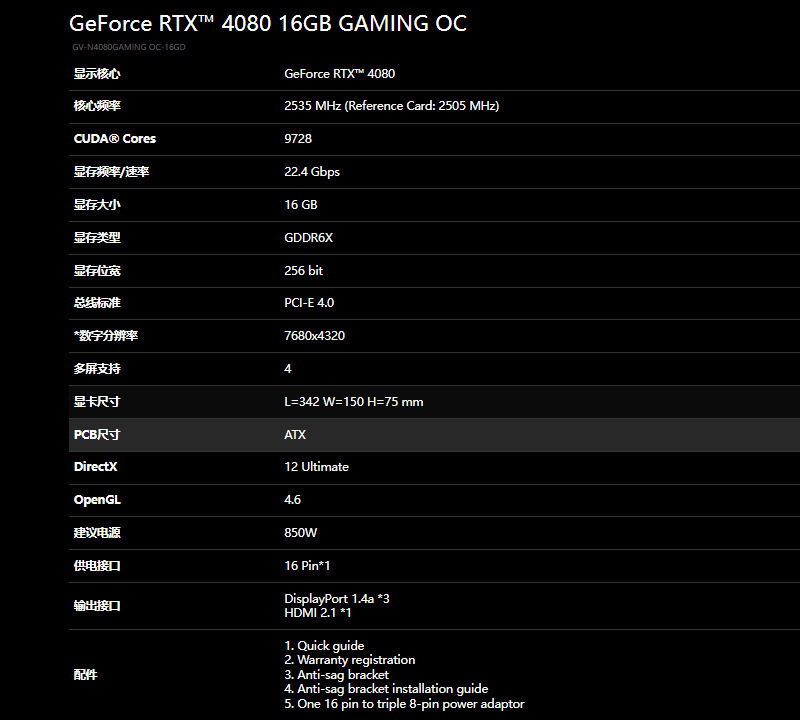Select the GDDR6X value
800x720 pixels.
click(308, 237)
